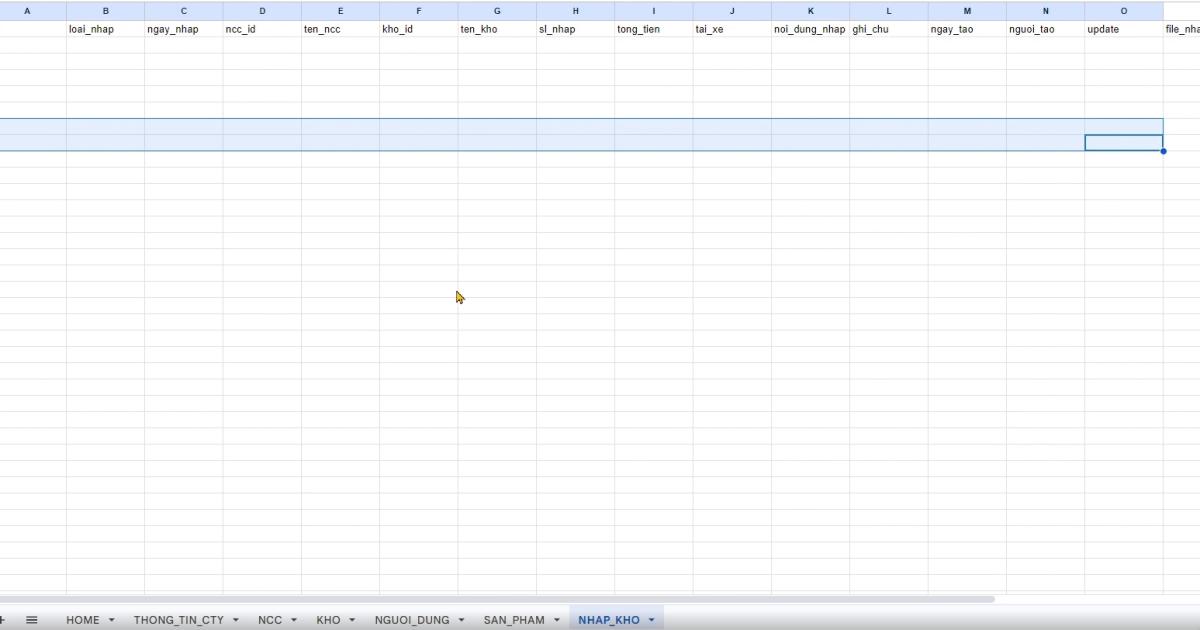Switch to the NCC sheet tab
Image resolution: width=1200 pixels, height=630 pixels.
point(270,620)
